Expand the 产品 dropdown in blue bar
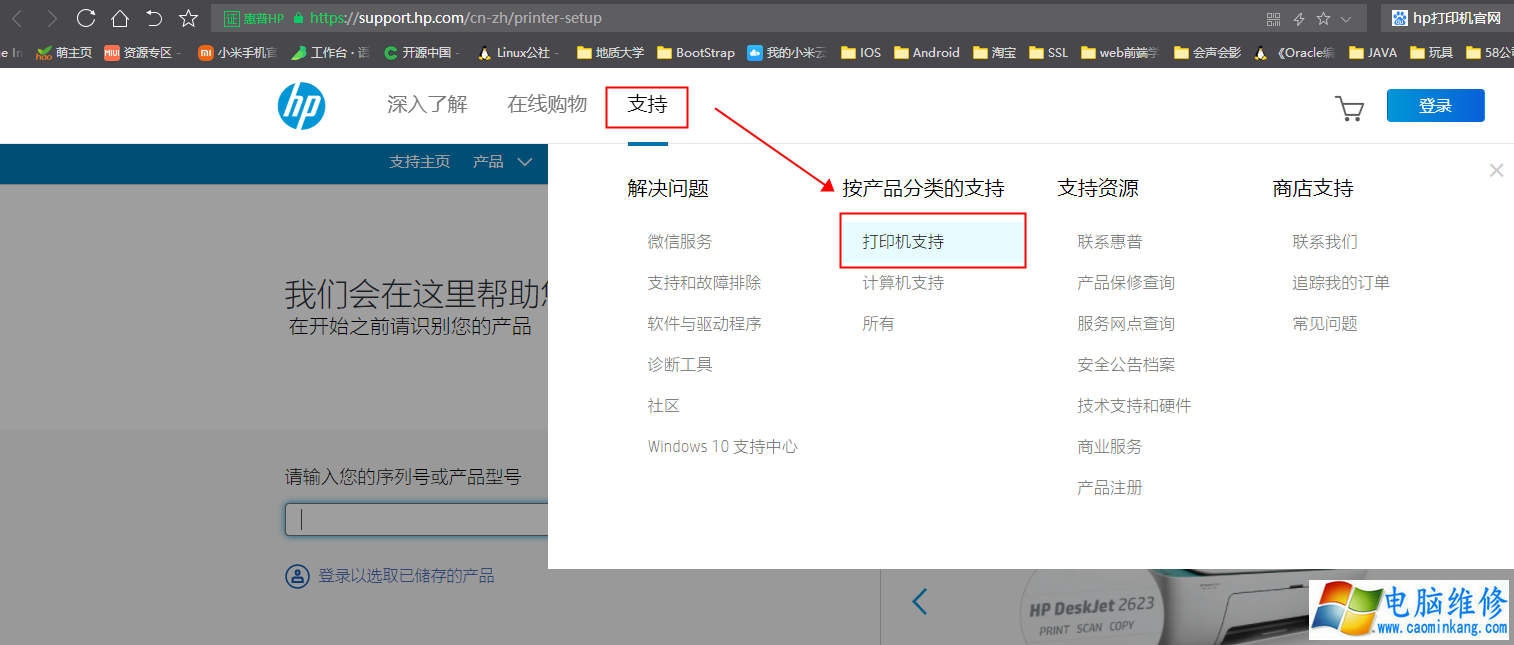Image resolution: width=1514 pixels, height=645 pixels. pos(503,162)
